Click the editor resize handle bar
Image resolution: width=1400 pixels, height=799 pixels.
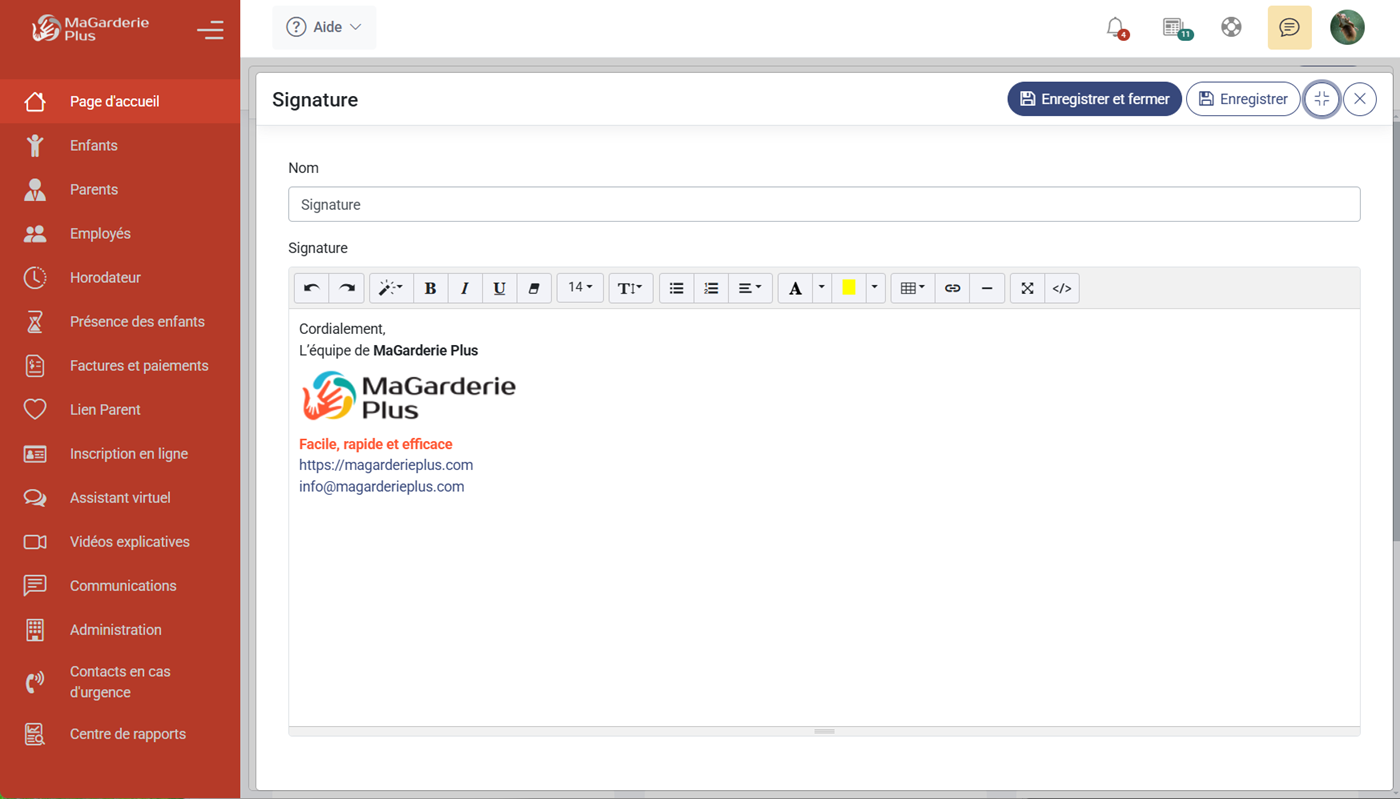[x=824, y=731]
